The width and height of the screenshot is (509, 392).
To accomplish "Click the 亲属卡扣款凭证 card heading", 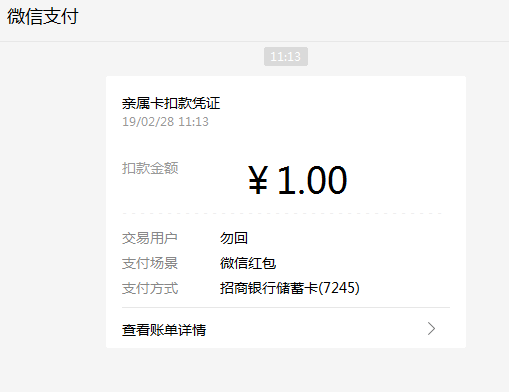I will click(x=171, y=103).
